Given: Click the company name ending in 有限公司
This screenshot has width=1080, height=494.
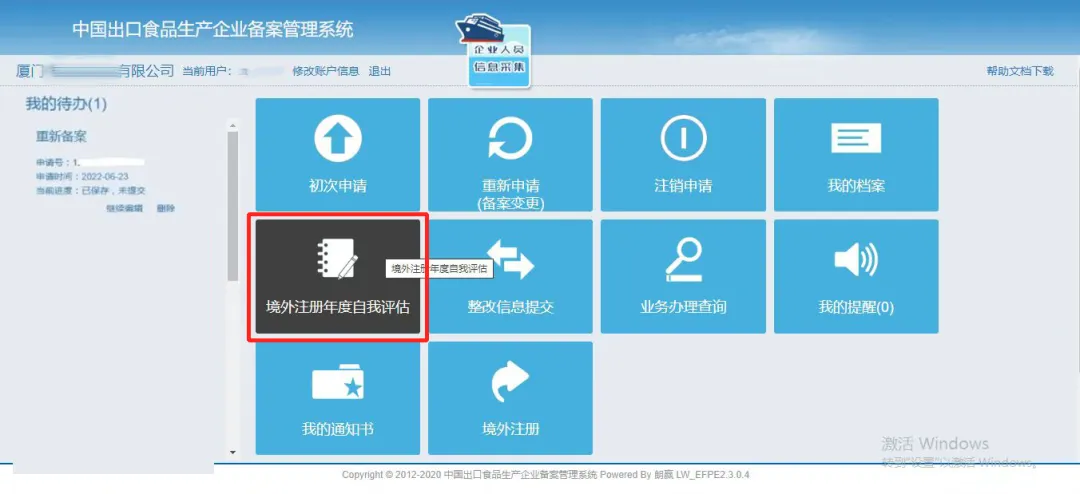Looking at the screenshot, I should (x=95, y=71).
